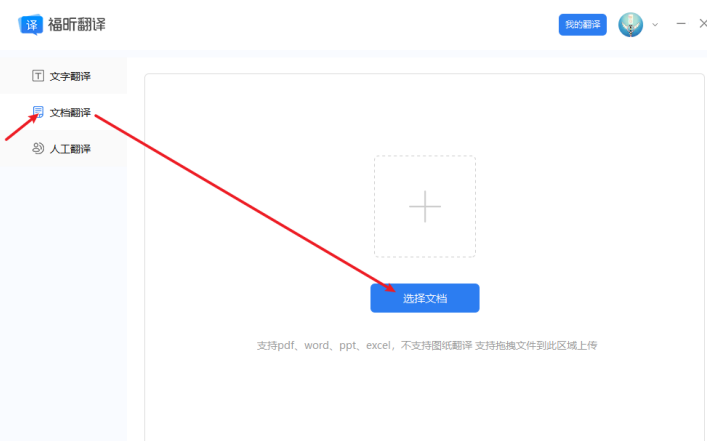Screen dimensions: 707x441
Task: Click the 福昕翻译 app logo icon
Action: tap(31, 24)
